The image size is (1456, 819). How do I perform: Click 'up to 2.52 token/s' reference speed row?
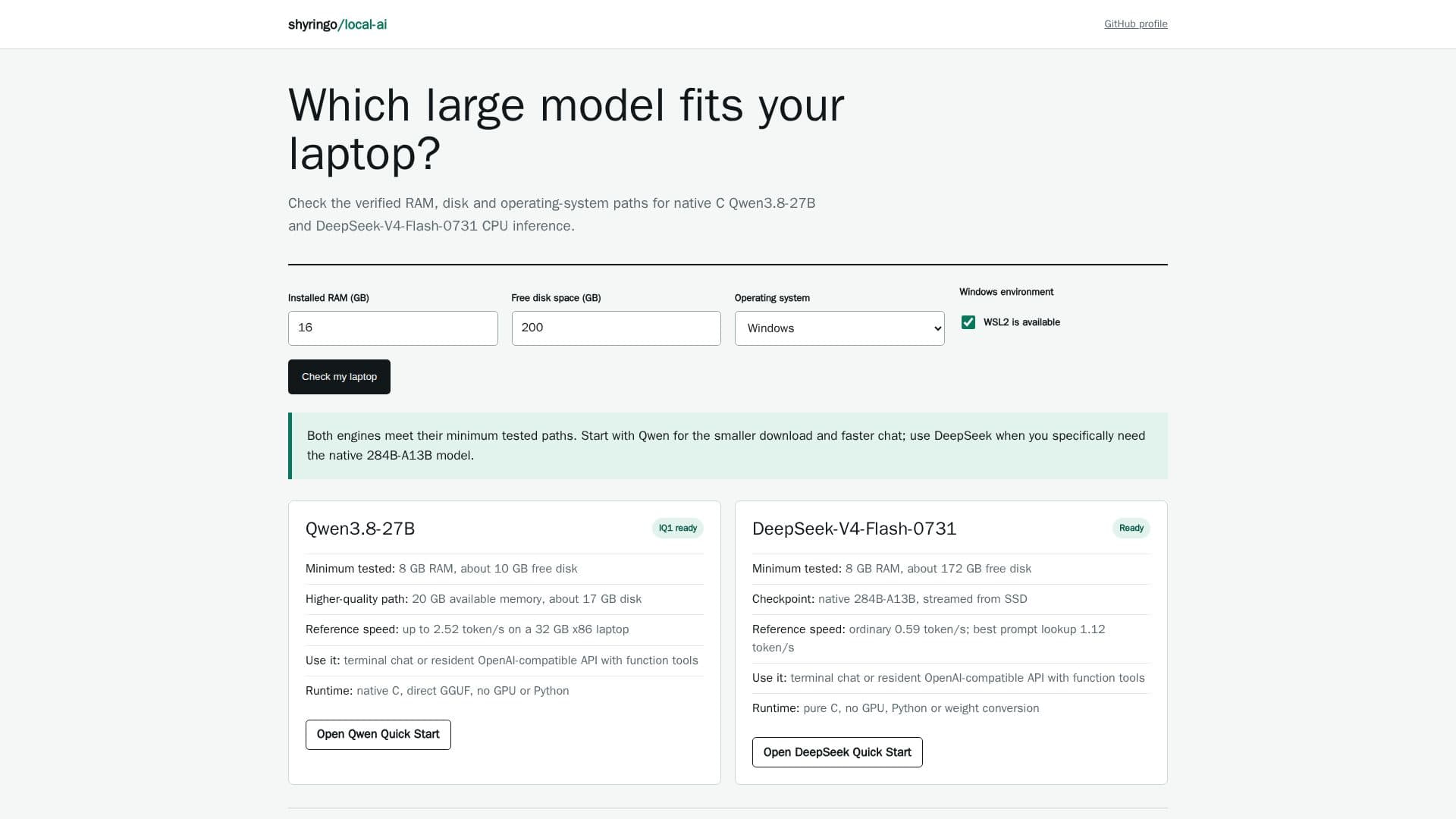[504, 629]
